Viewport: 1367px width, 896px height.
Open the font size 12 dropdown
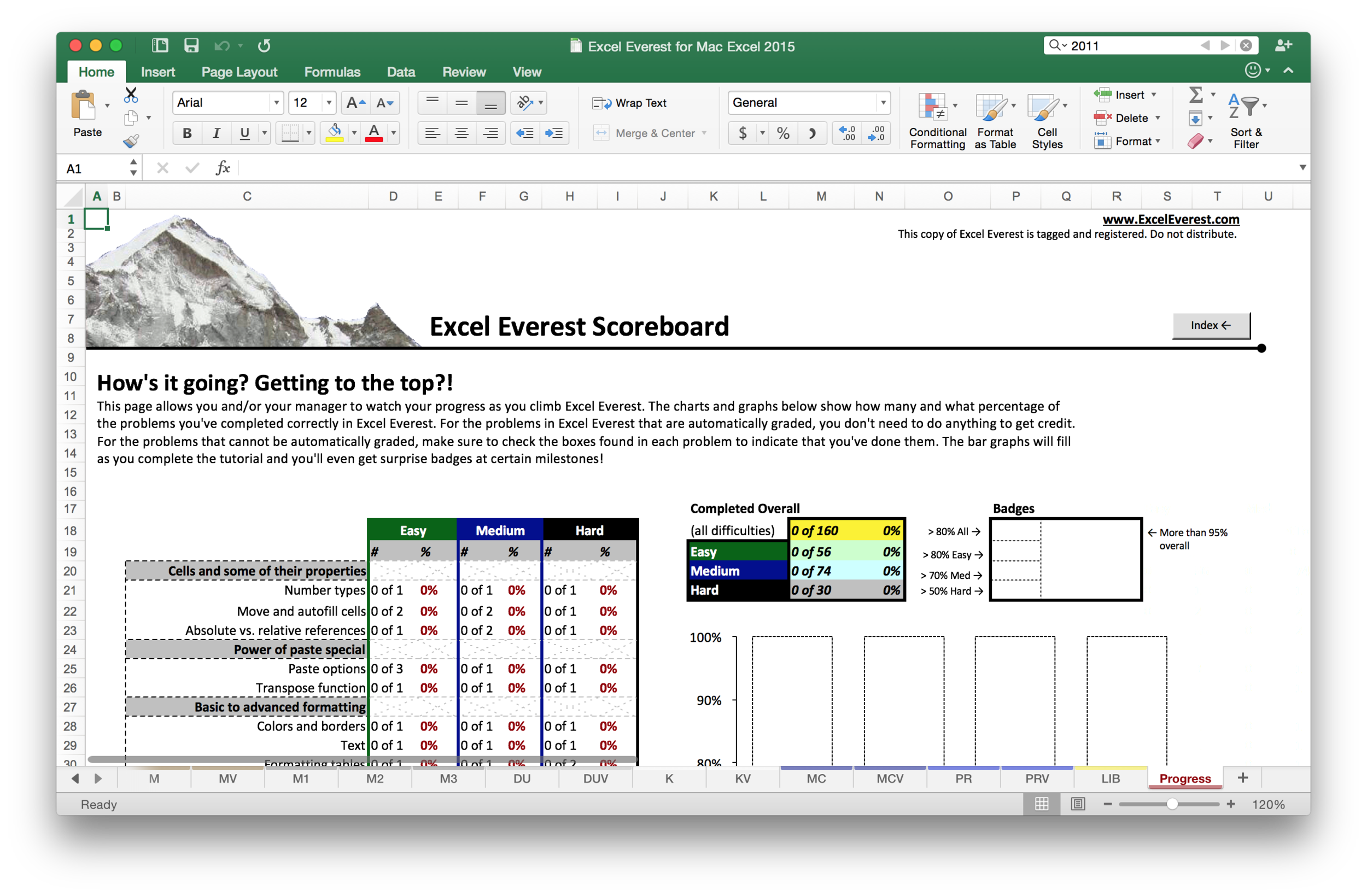[x=329, y=103]
